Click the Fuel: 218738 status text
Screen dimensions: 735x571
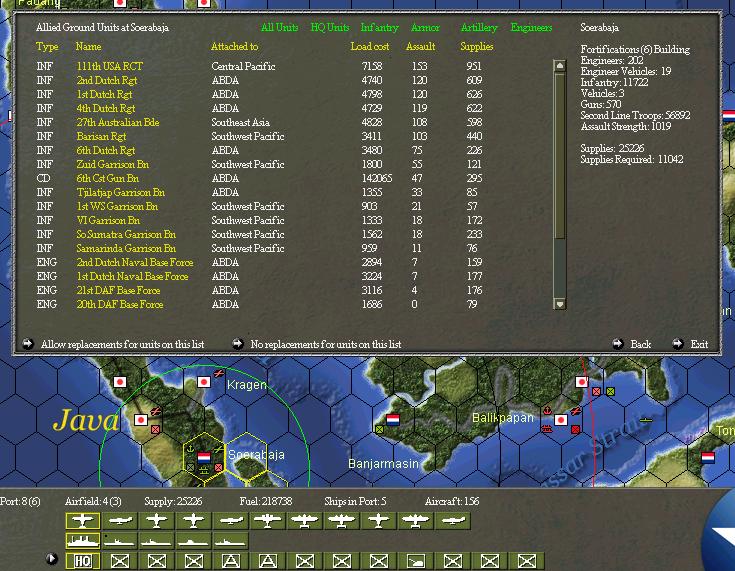pos(266,501)
